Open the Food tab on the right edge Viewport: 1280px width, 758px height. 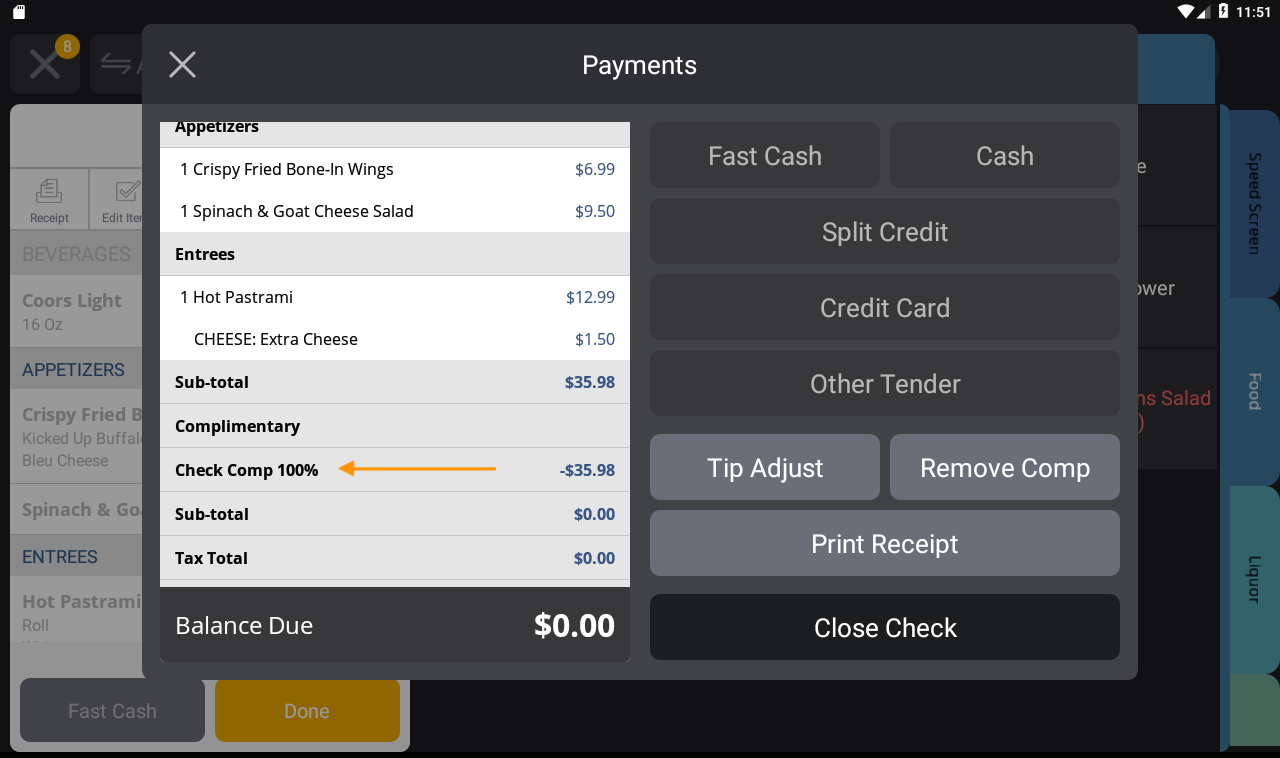pos(1253,394)
